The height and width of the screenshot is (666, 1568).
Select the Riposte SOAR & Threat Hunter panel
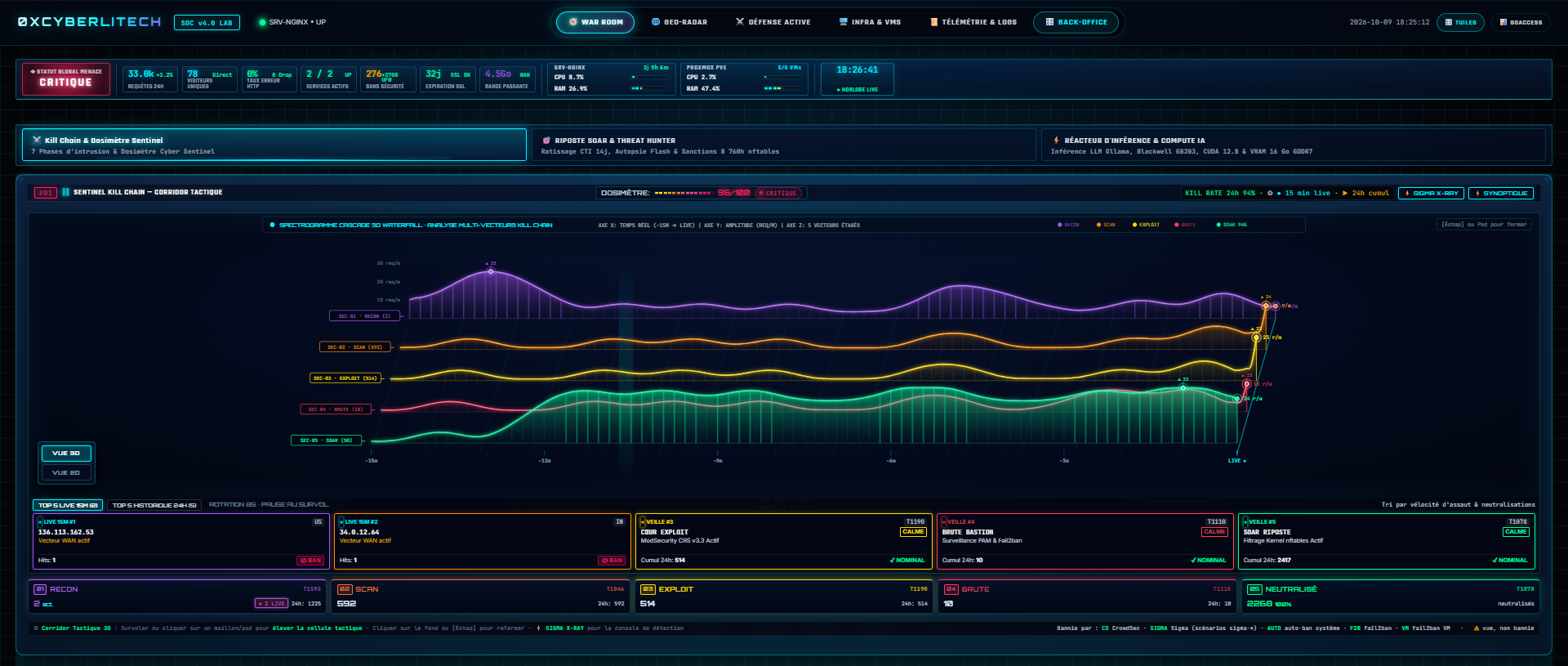click(x=784, y=145)
